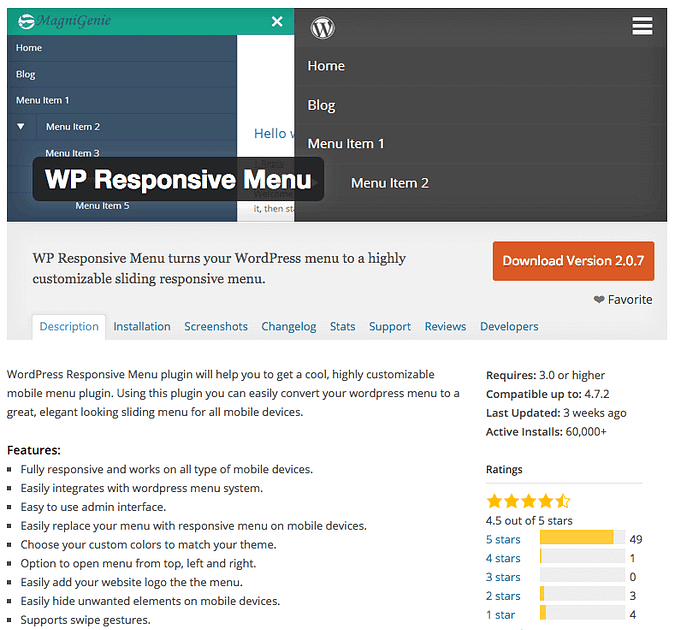This screenshot has height=630, width=675.
Task: Click the '4.5 out of 5 stars' text
Action: pos(529,521)
